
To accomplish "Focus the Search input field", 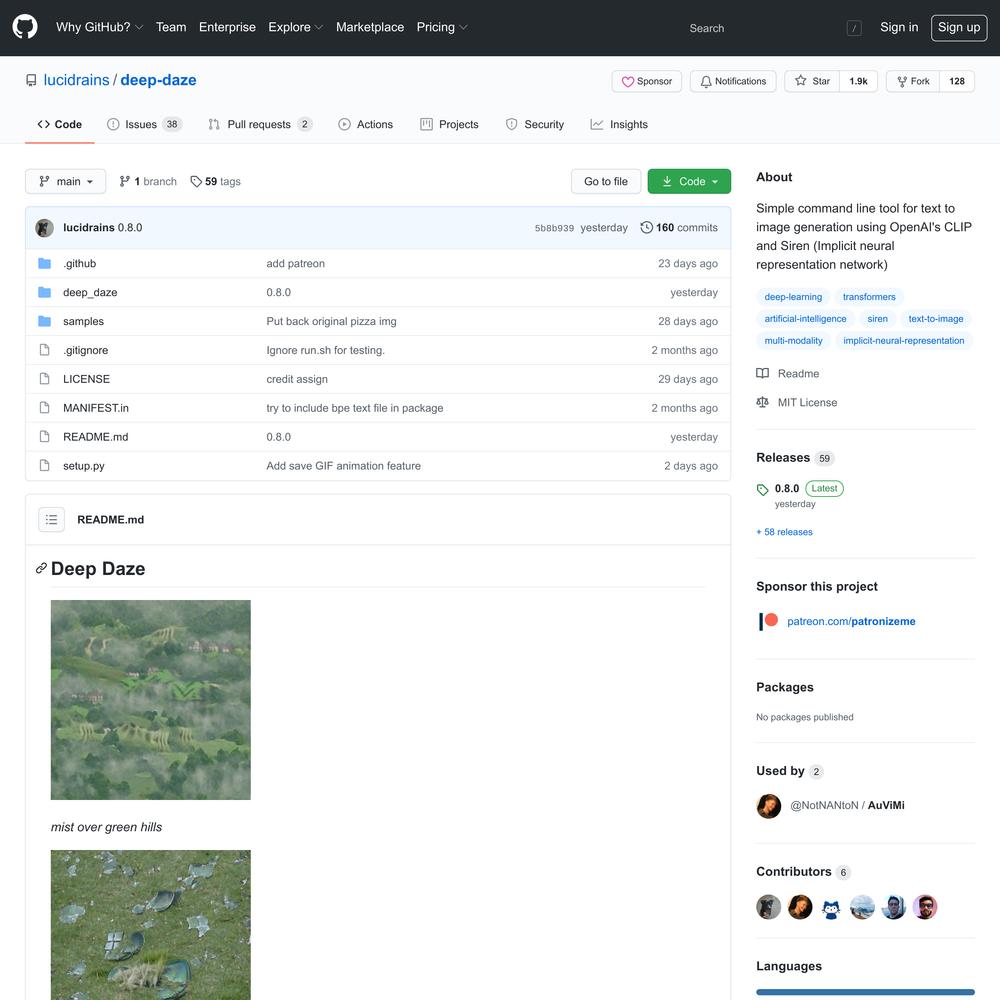I will (x=774, y=28).
